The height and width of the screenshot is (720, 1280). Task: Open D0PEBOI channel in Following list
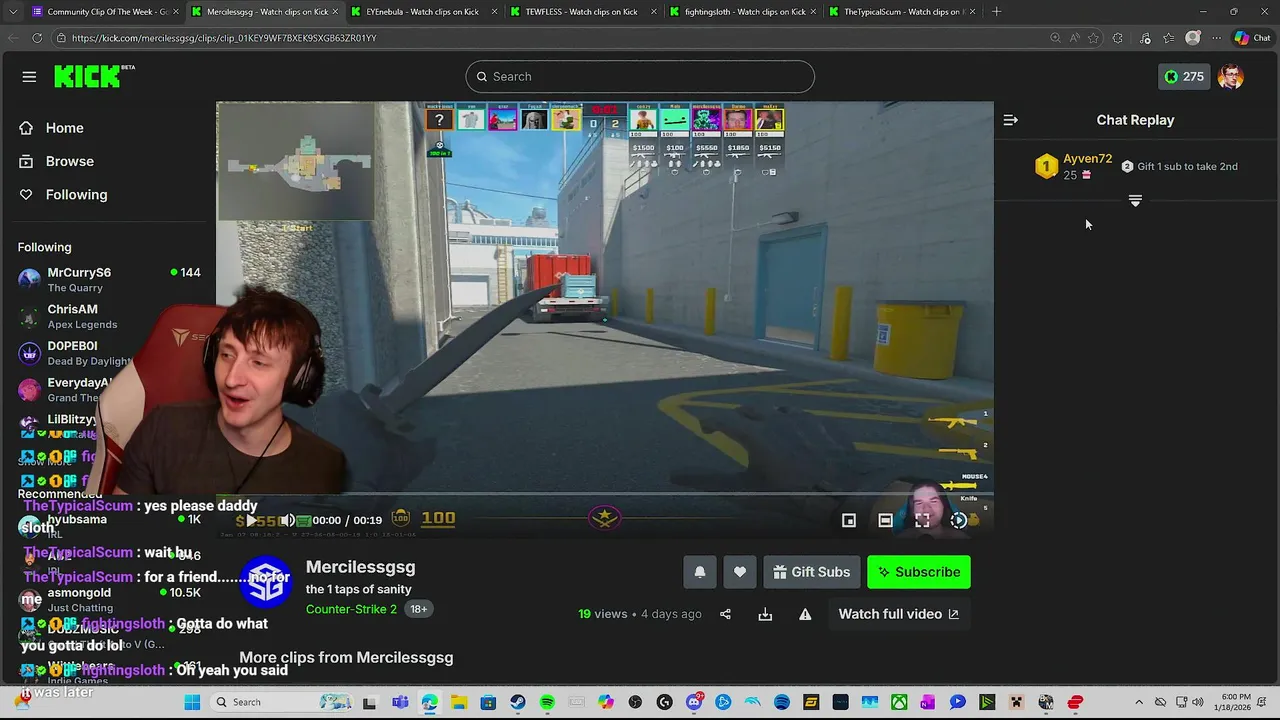point(109,353)
